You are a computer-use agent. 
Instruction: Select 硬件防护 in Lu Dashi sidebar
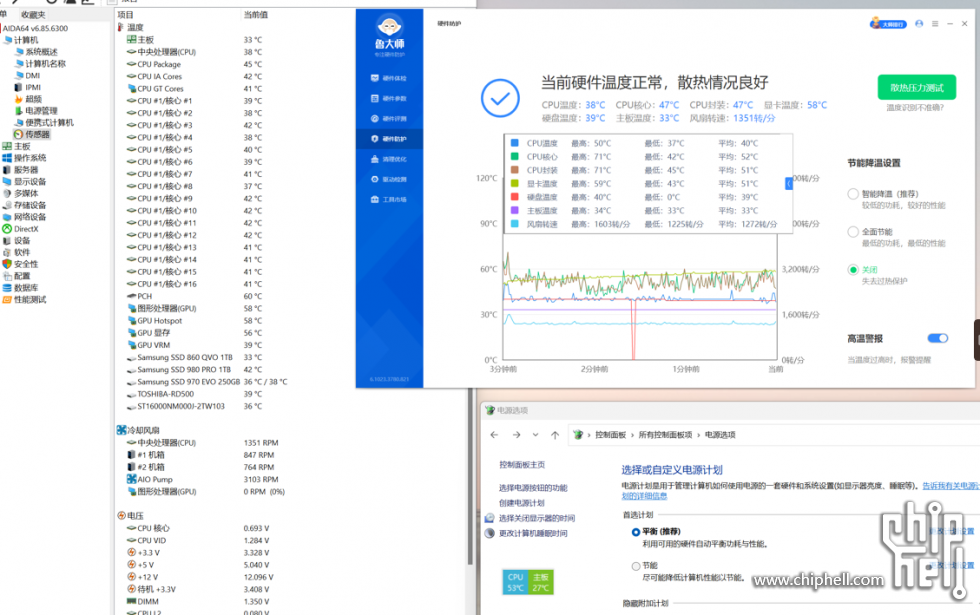[x=389, y=139]
